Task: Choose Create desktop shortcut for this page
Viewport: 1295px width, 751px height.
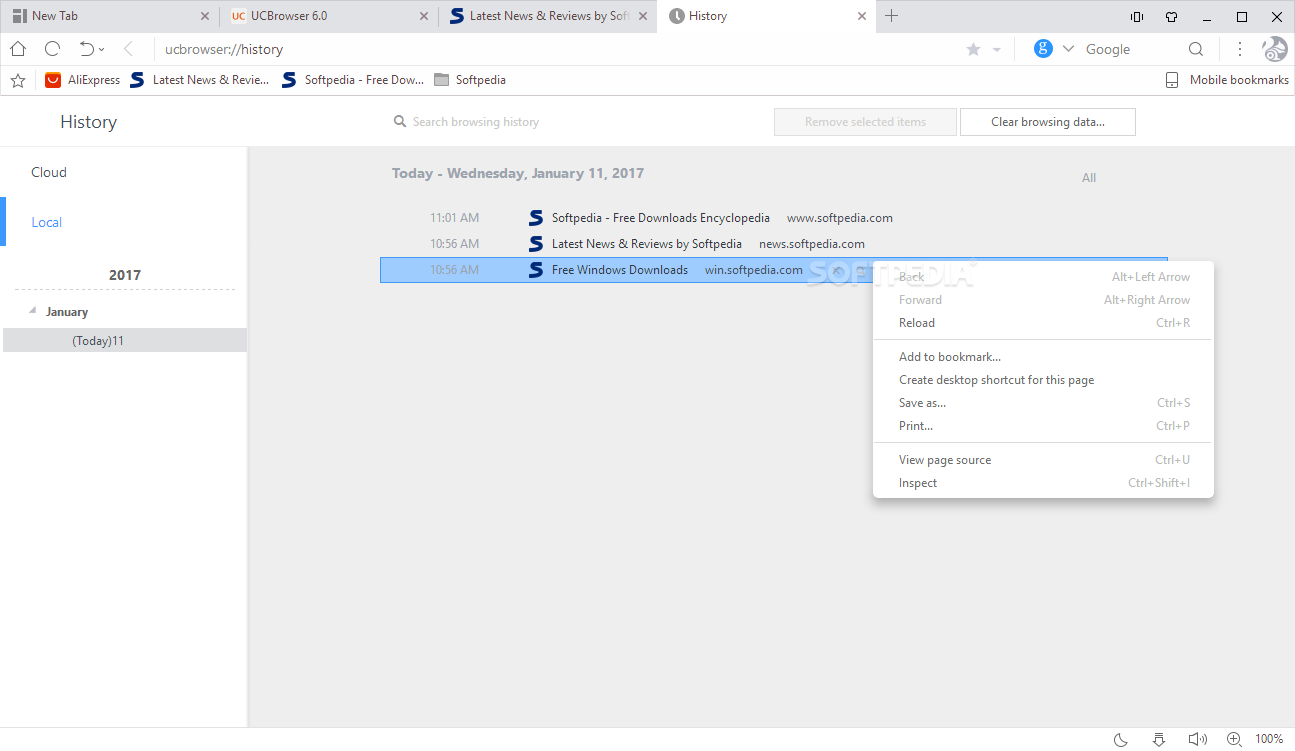Action: click(x=1043, y=379)
